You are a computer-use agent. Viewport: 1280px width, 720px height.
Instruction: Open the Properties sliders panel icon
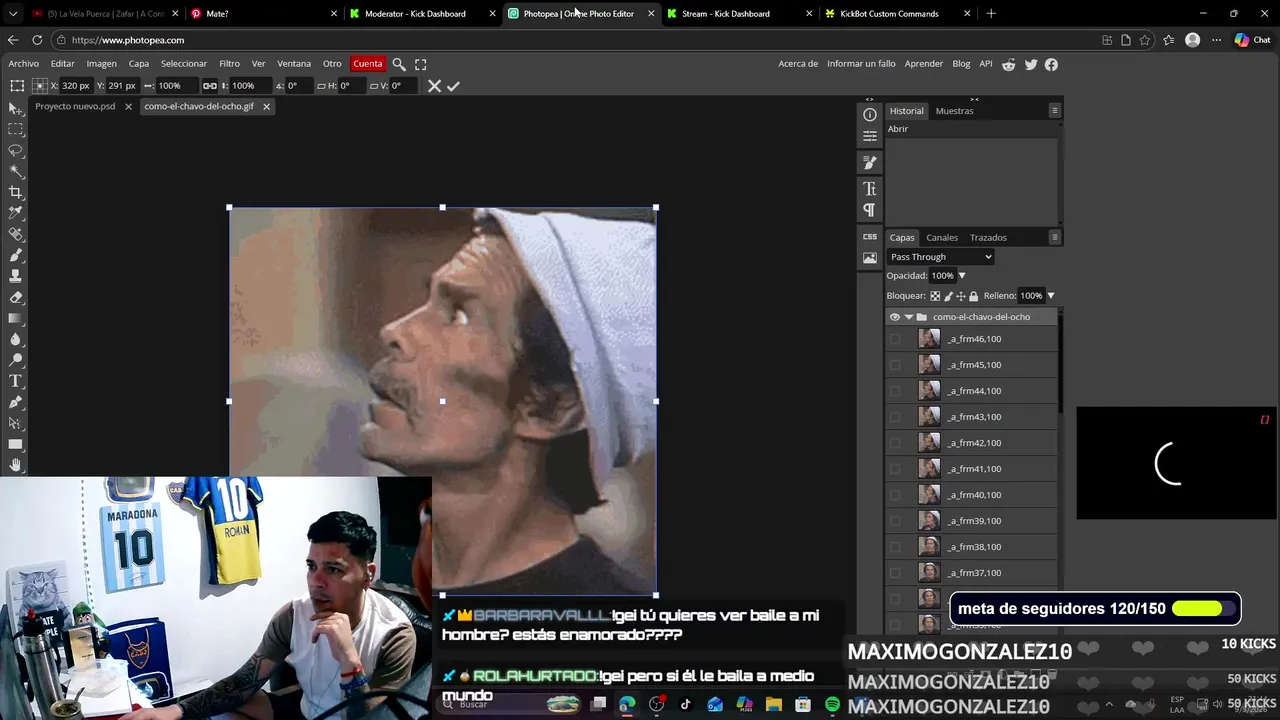pos(870,136)
